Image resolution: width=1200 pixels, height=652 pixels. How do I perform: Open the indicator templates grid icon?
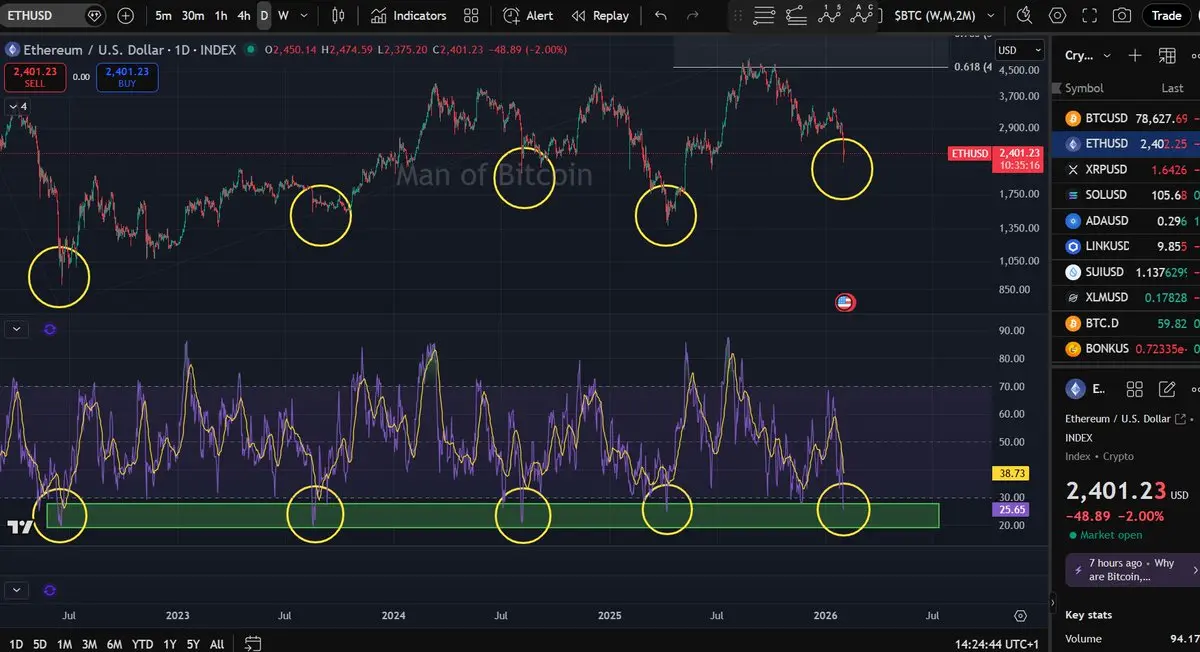click(471, 16)
